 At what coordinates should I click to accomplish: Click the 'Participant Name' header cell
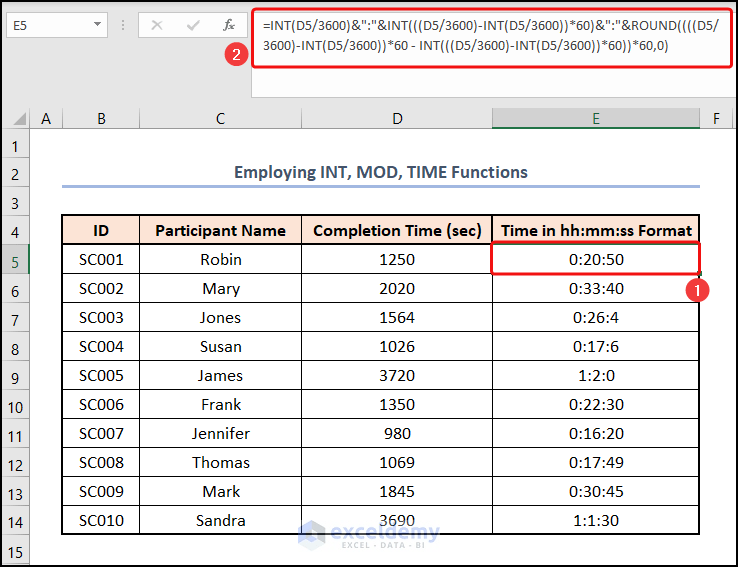[220, 230]
